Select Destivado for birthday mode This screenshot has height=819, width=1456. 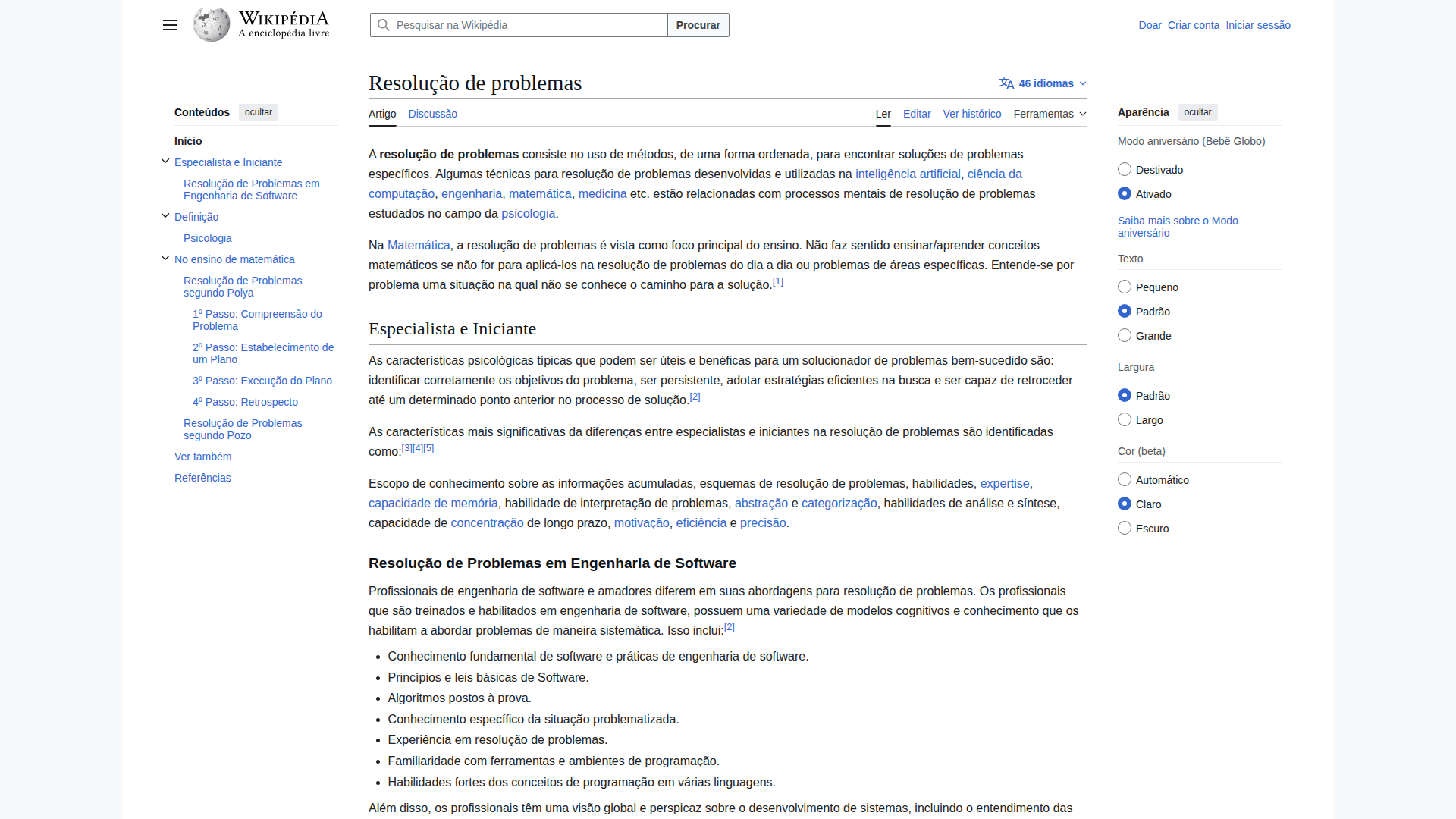click(1125, 170)
